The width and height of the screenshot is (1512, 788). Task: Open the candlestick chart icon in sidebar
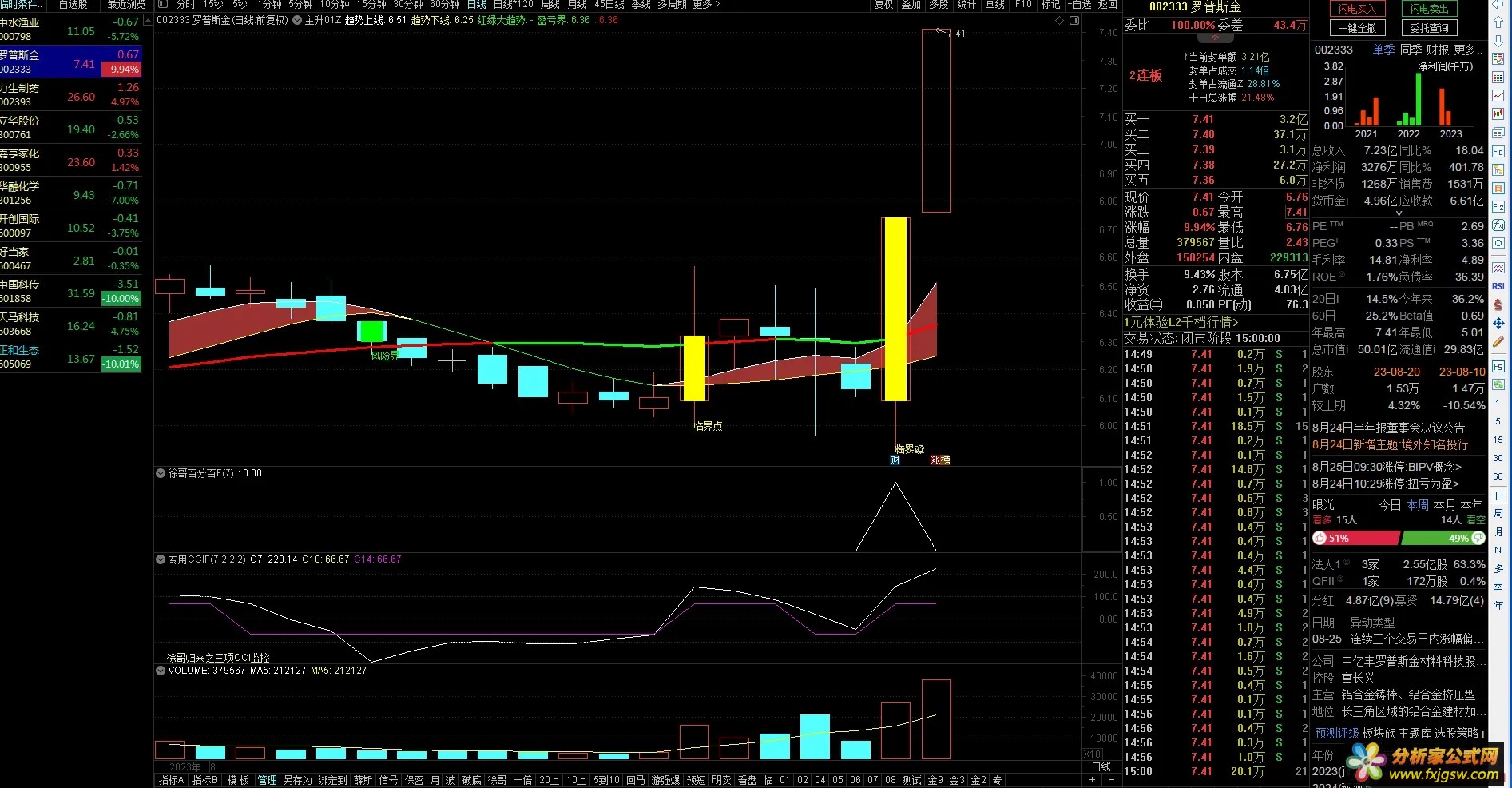[1498, 114]
